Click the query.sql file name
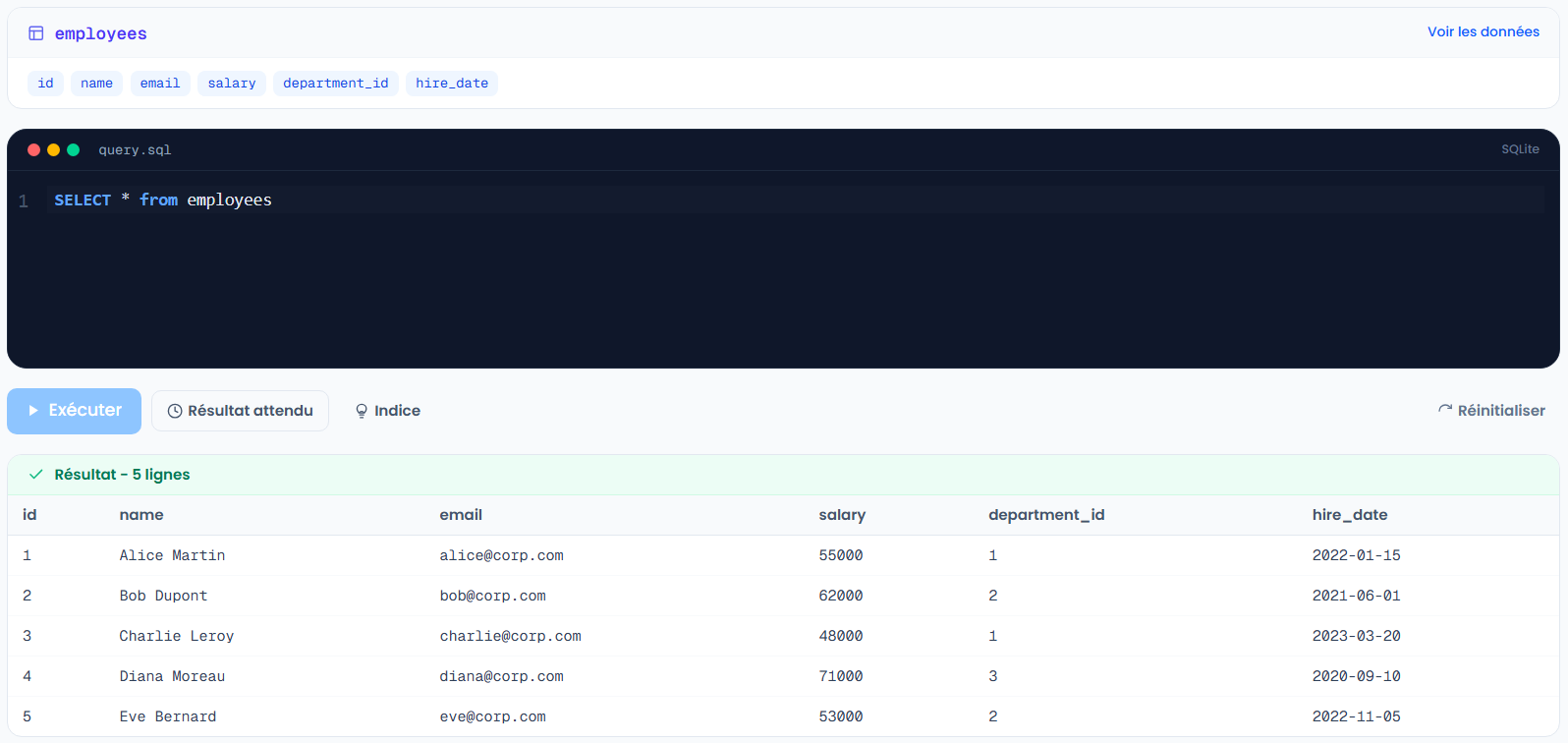Image resolution: width=1568 pixels, height=743 pixels. pyautogui.click(x=135, y=150)
